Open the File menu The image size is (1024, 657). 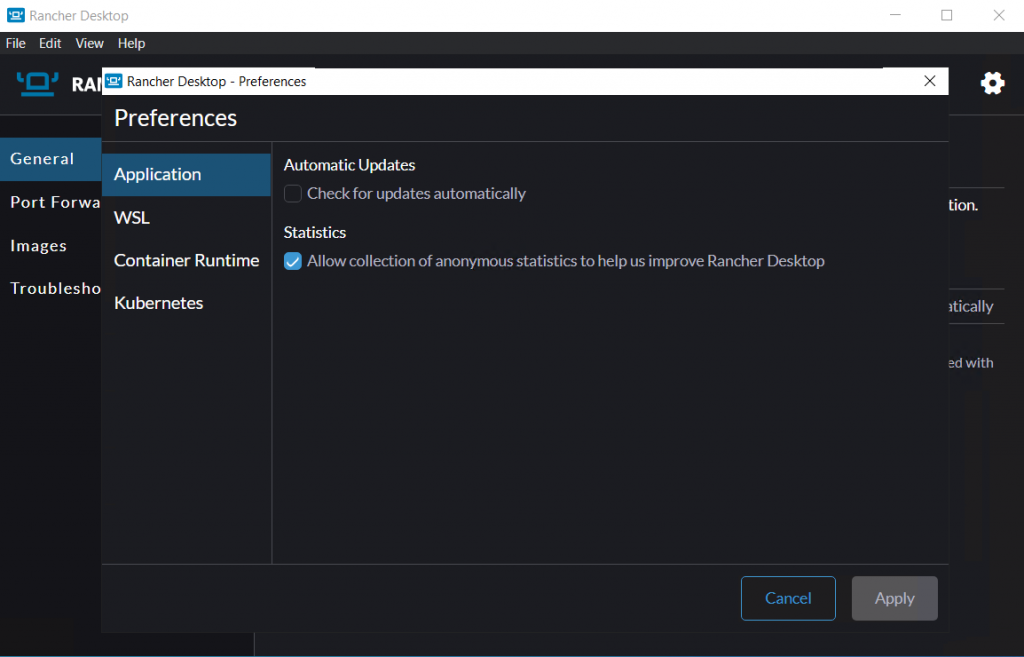(x=16, y=43)
